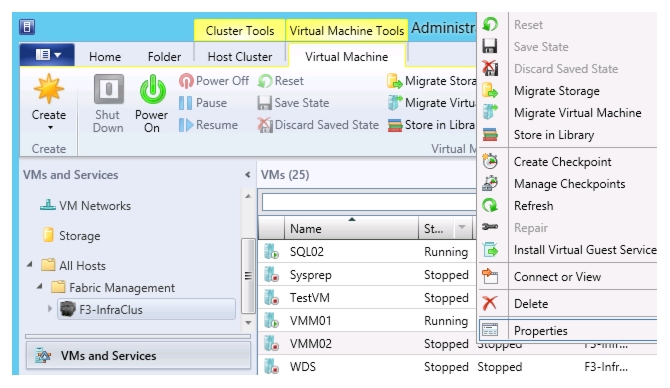This screenshot has height=388, width=670.
Task: Click Reset in the ribbon
Action: coord(281,81)
